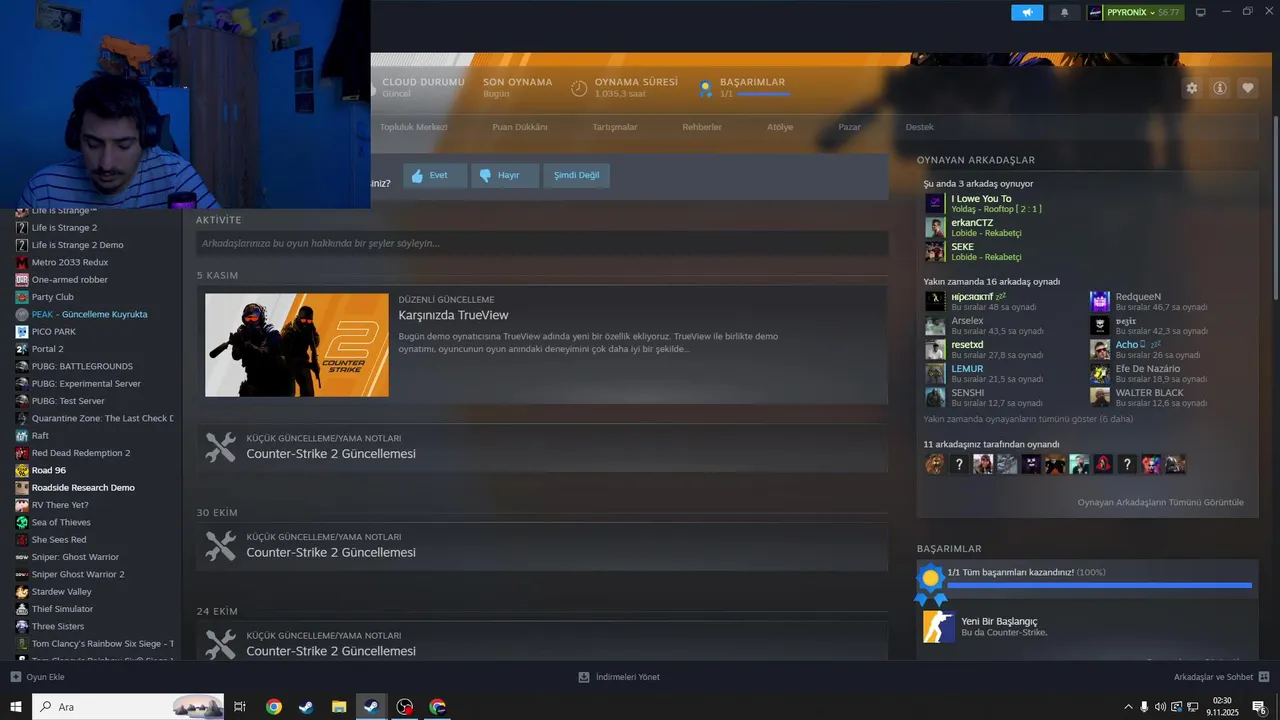The height and width of the screenshot is (720, 1280).
Task: Open OBS Studio from the taskbar
Action: point(404,707)
